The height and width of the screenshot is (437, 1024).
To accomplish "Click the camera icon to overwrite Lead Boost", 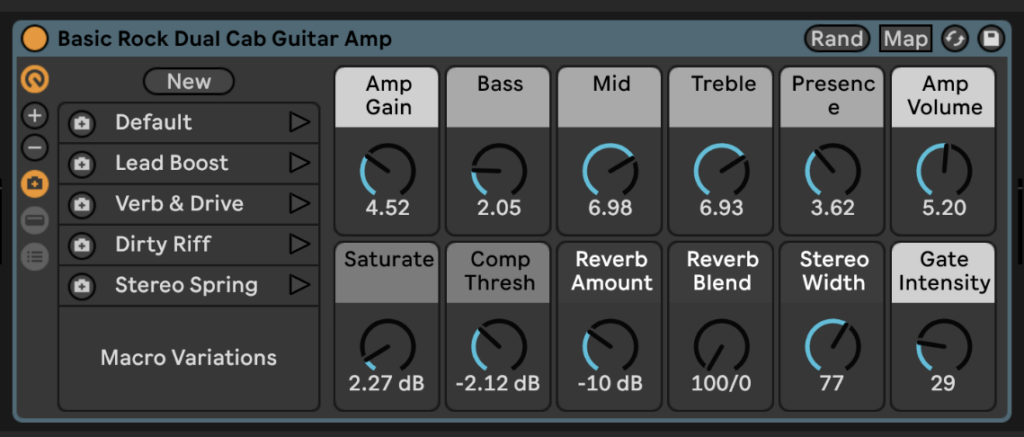I will coord(81,164).
